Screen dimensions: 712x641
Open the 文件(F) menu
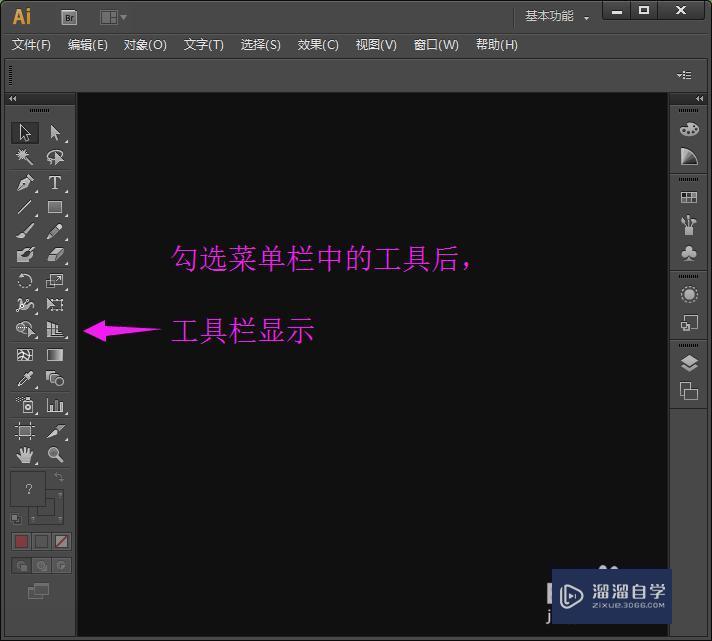[x=31, y=44]
